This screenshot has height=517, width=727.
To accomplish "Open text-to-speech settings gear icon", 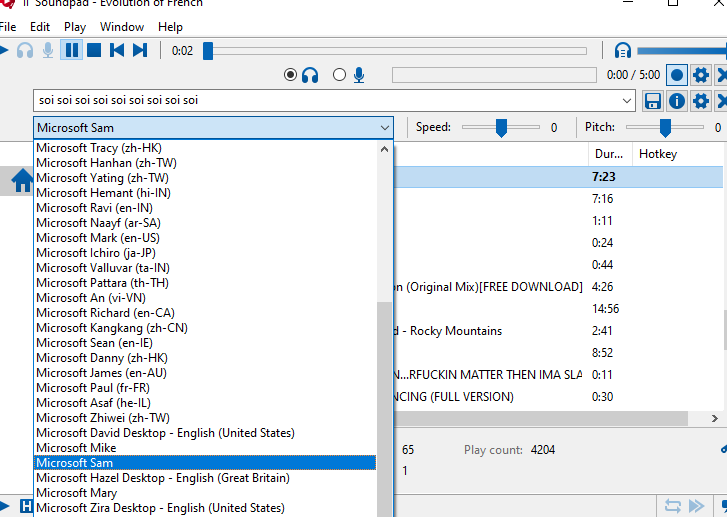I will click(x=701, y=101).
